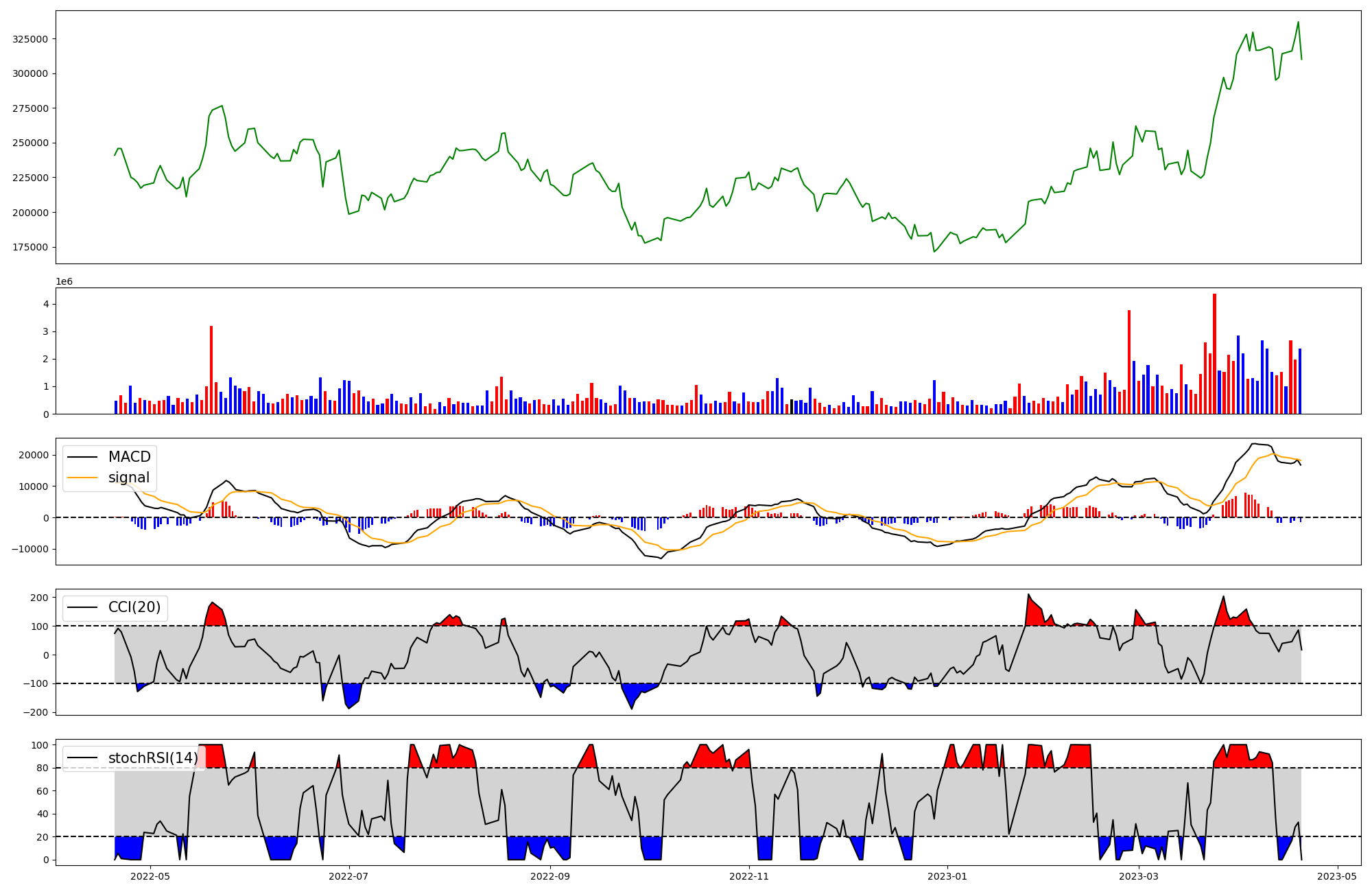Click the 10000 tick on the MACD axis
The width and height of the screenshot is (1372, 892).
tap(33, 486)
